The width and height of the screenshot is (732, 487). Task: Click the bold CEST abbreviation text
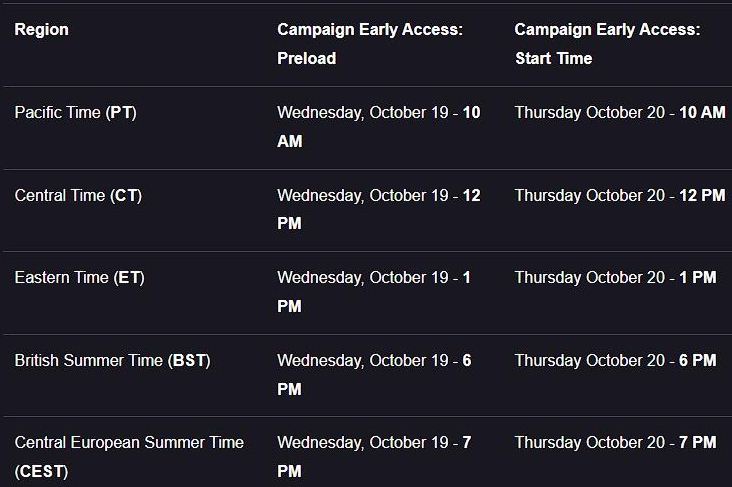(41, 472)
